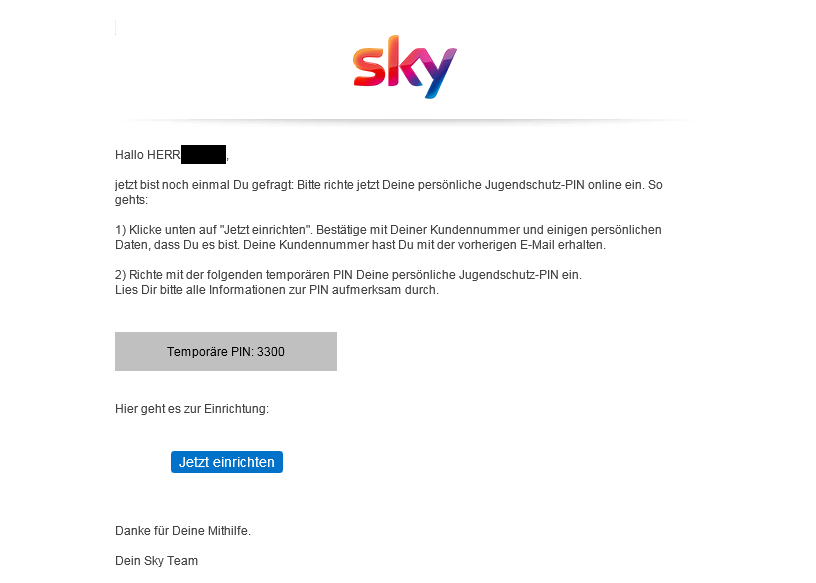Click the line Danke für Deine Mithilfe
Screen dimensions: 816x583
coord(183,531)
